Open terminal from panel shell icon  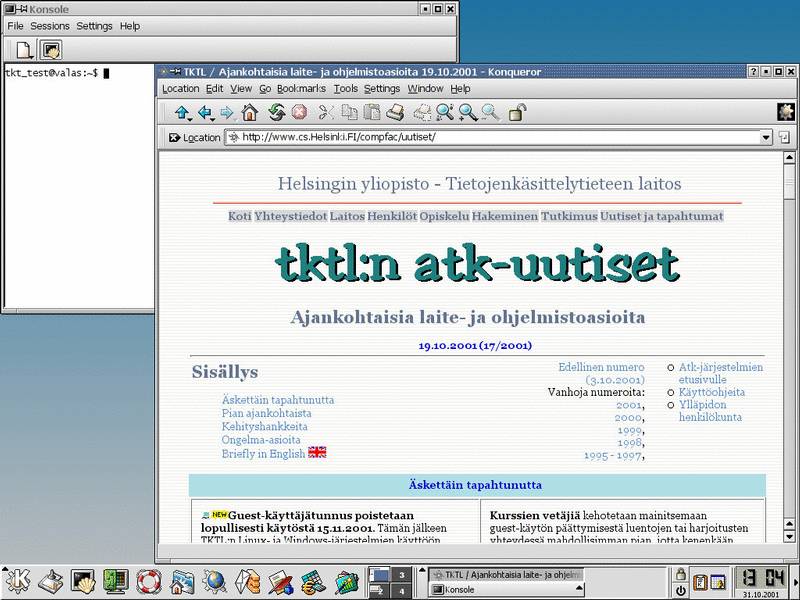tap(83, 582)
